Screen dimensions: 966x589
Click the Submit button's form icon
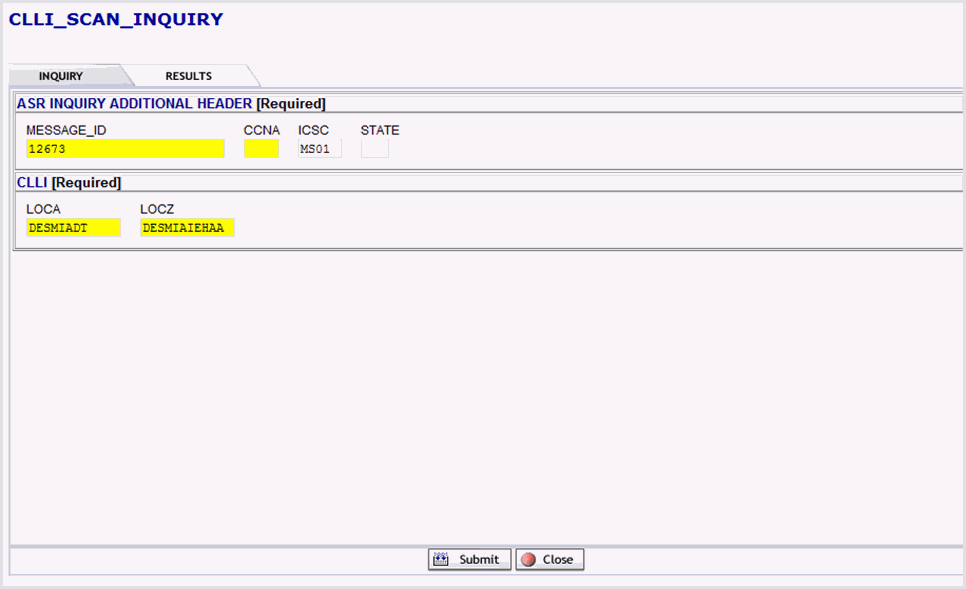(x=441, y=560)
